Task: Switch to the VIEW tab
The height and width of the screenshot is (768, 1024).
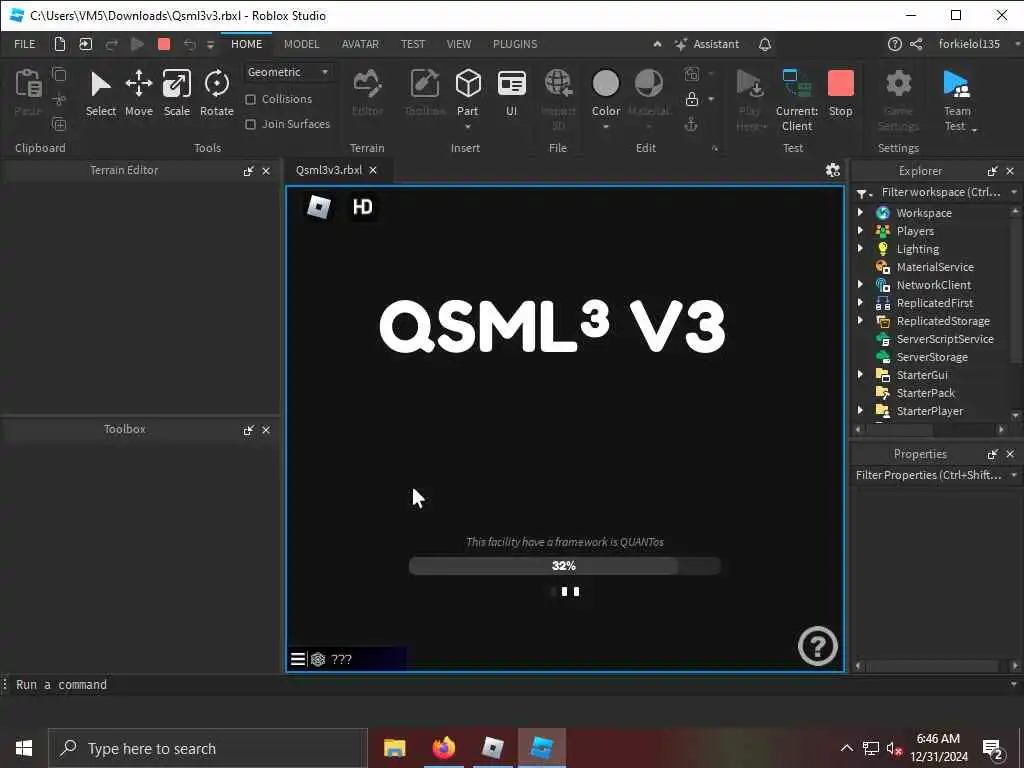Action: [458, 44]
